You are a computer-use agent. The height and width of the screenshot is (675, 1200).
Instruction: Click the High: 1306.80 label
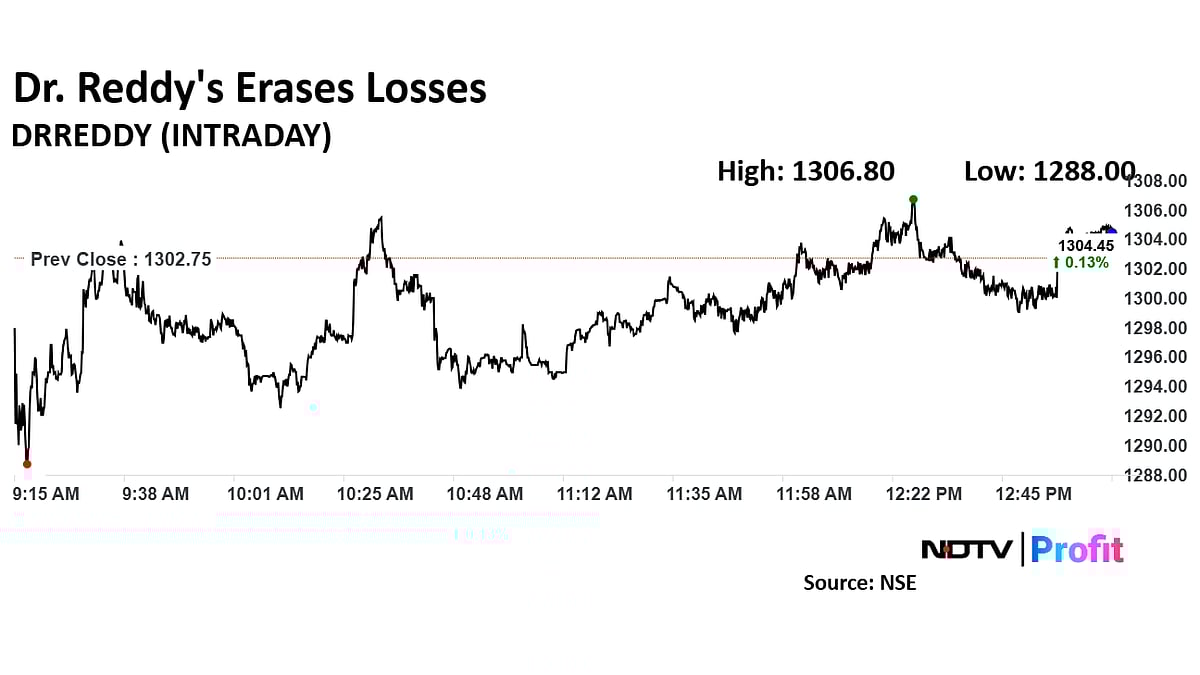806,171
